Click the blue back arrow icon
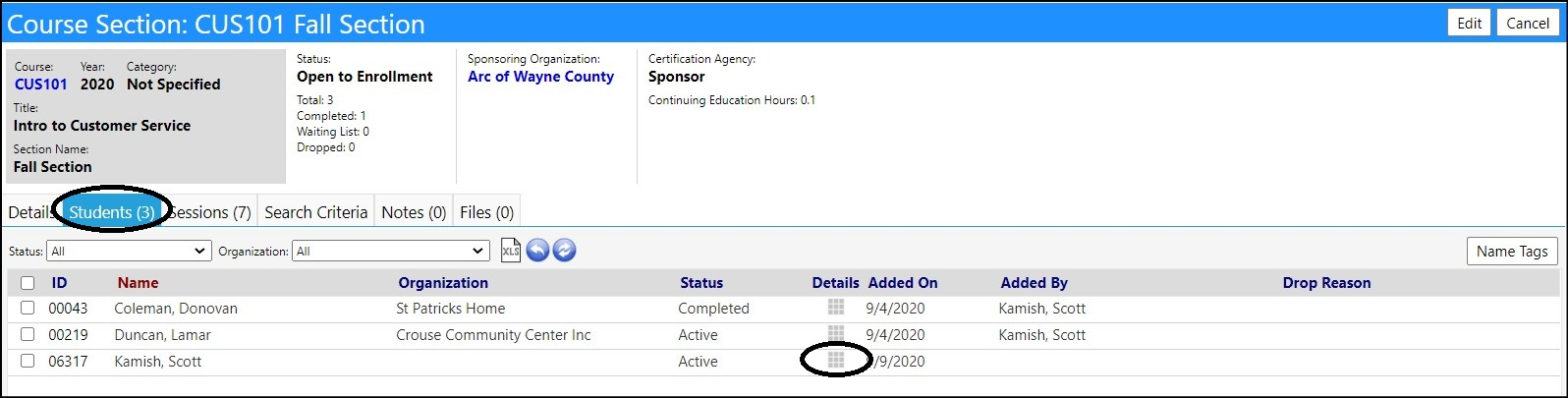1568x398 pixels. click(x=537, y=251)
